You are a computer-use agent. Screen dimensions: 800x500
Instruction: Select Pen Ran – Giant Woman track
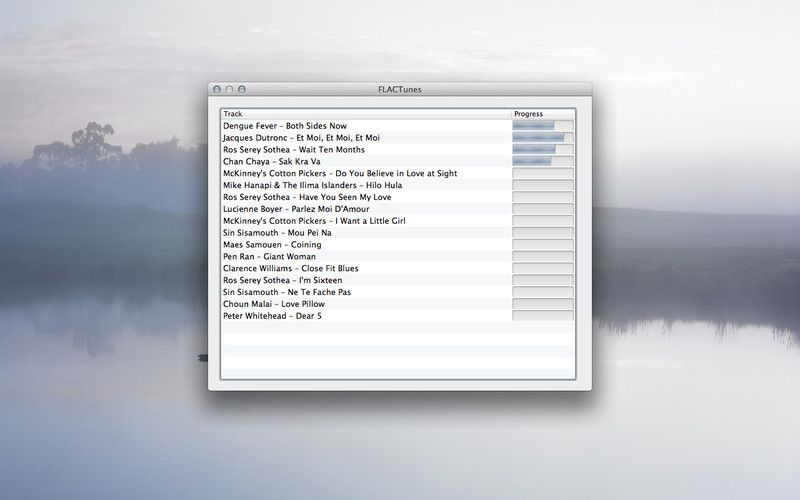click(366, 257)
